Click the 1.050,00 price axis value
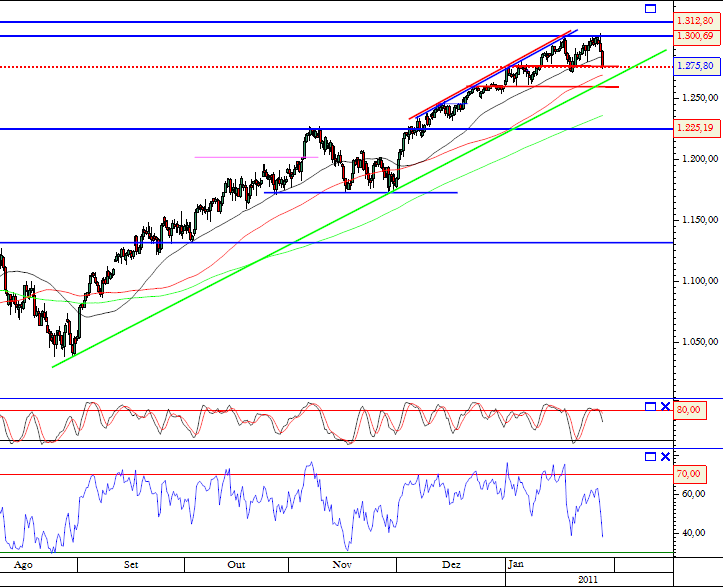Viewport: 723px width, 587px height. [700, 342]
